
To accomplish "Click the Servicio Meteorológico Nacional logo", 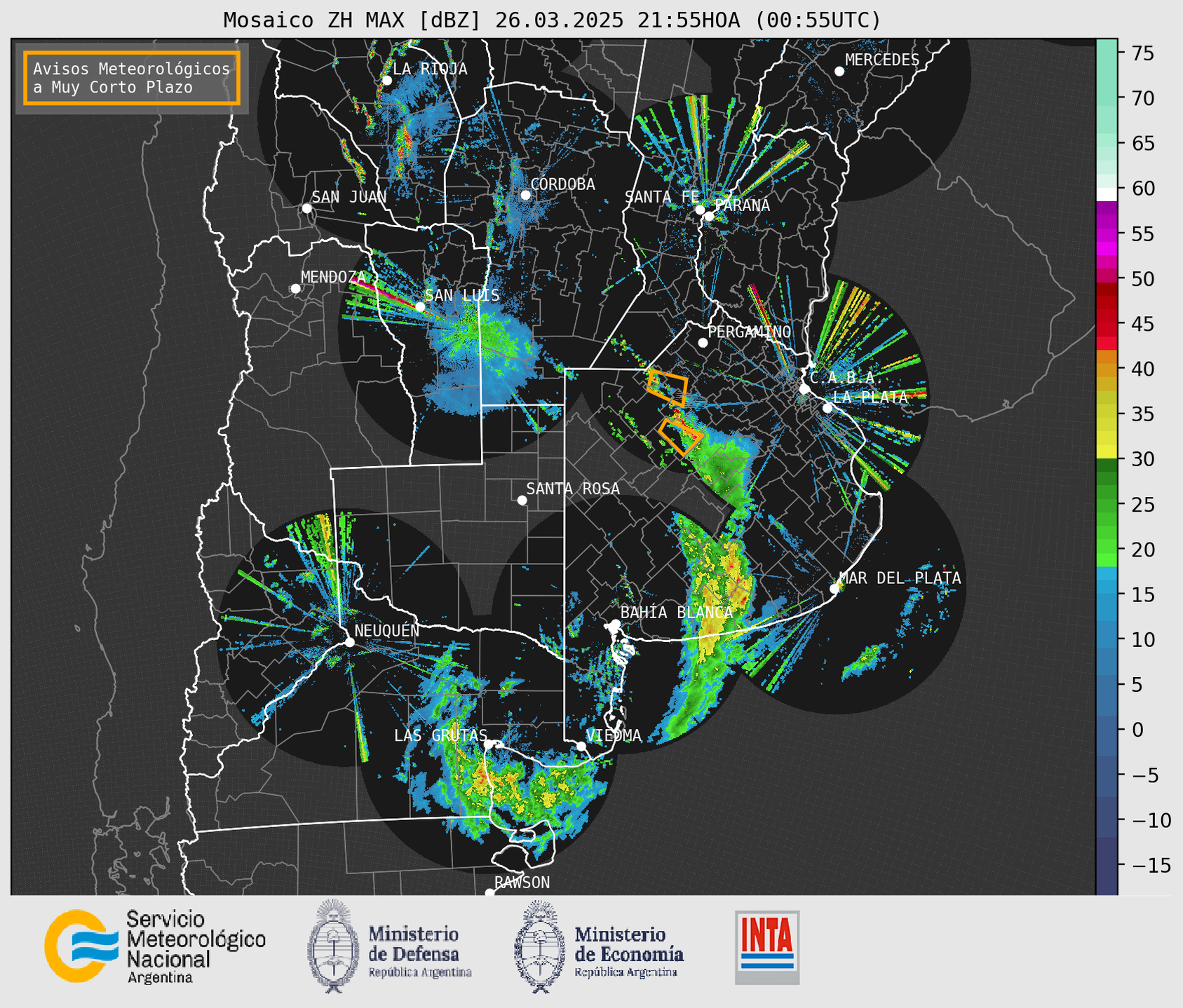I will (x=81, y=946).
